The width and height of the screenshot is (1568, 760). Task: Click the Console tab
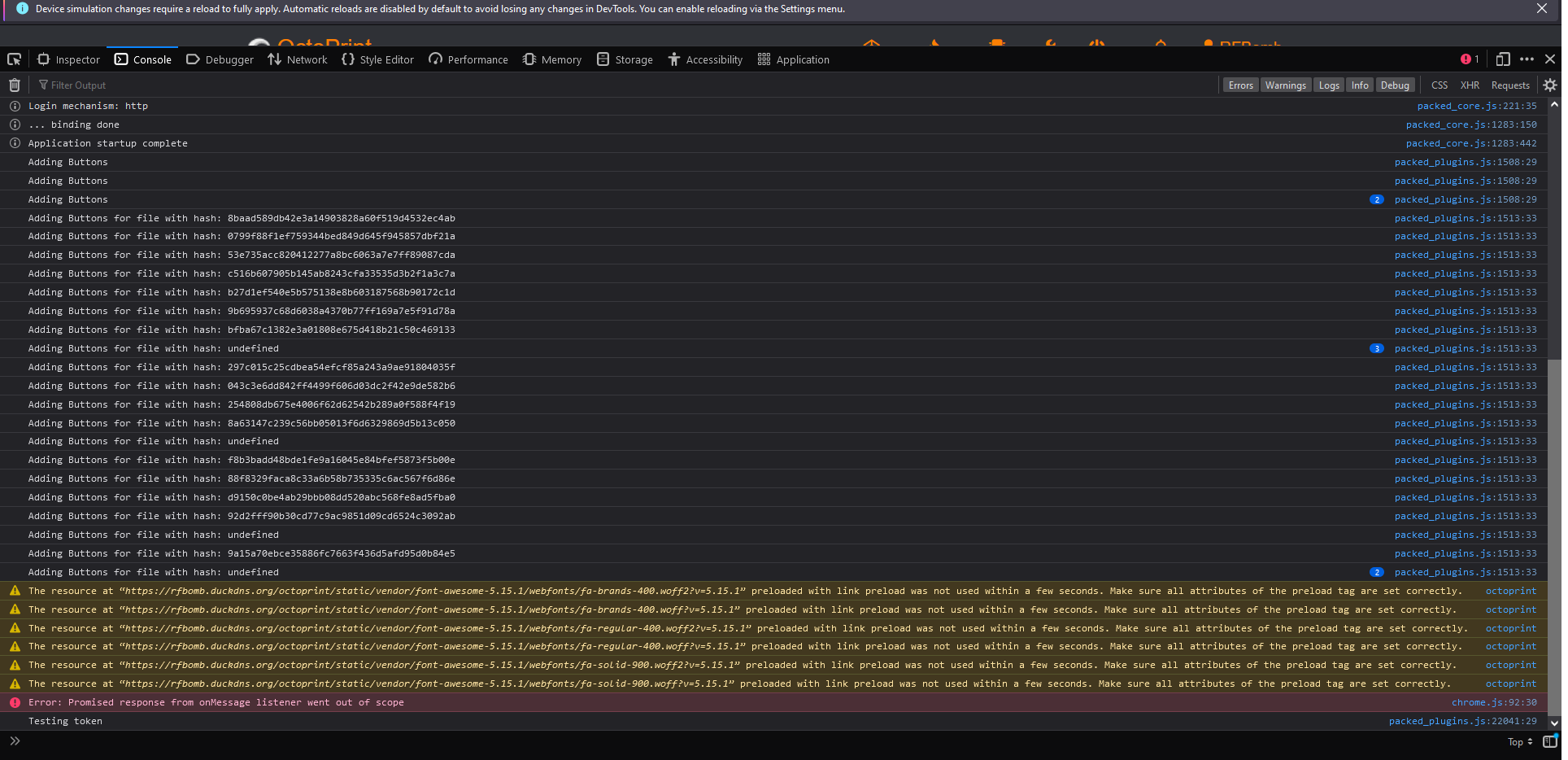(x=143, y=59)
